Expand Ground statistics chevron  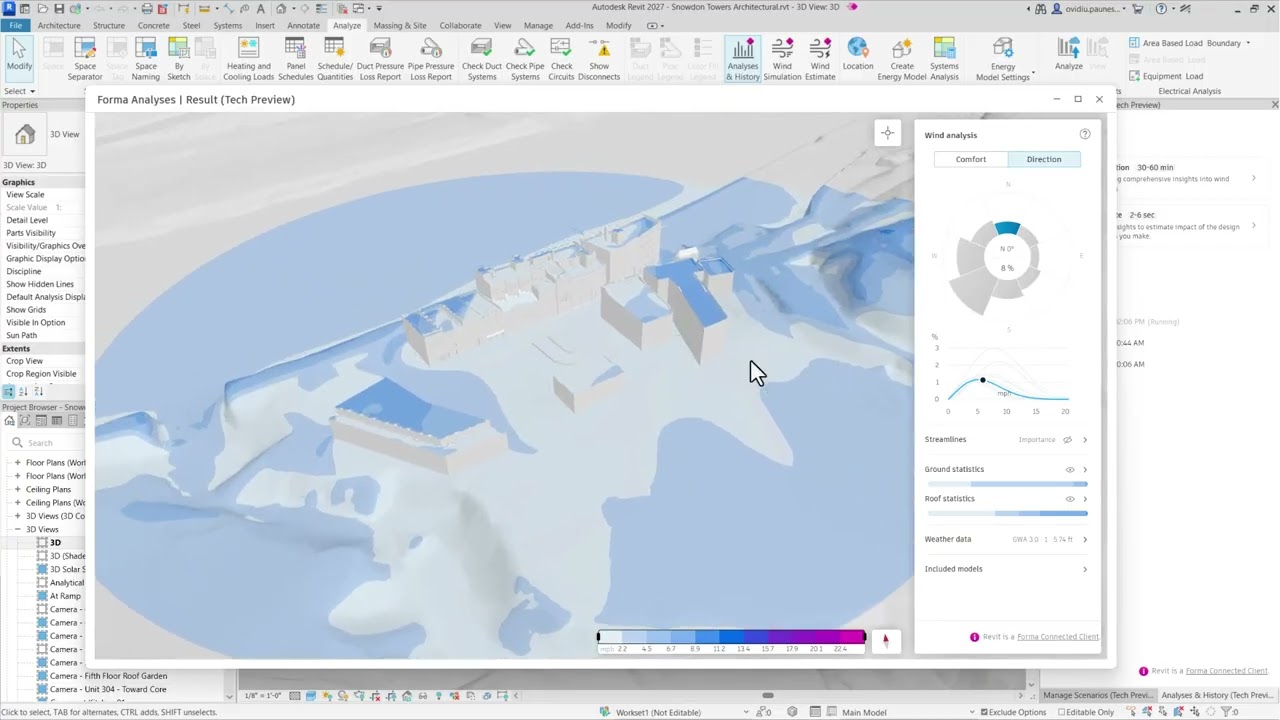coord(1085,469)
